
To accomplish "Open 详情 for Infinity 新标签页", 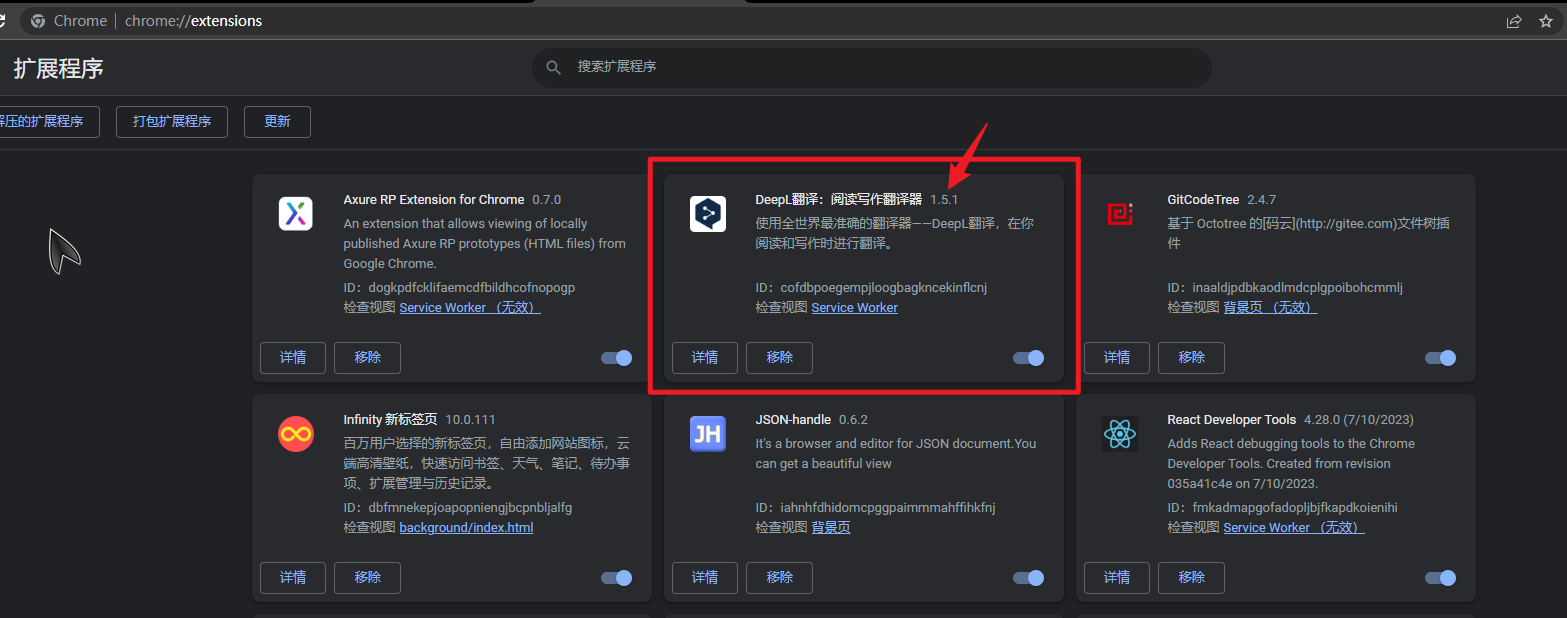I will [293, 578].
